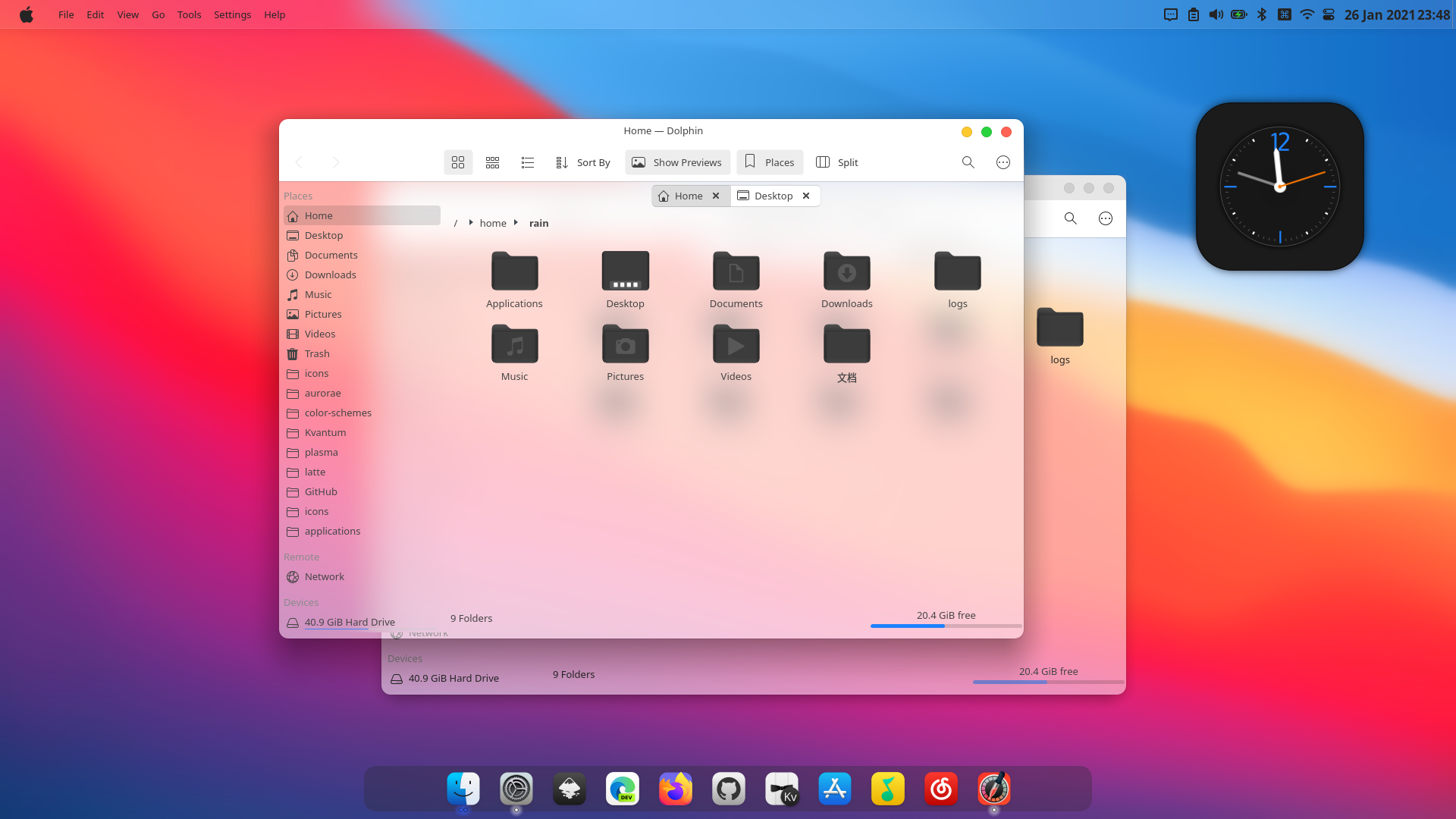Open Kvantum in Places sidebar
Screen dimensions: 1456x819
[362, 432]
